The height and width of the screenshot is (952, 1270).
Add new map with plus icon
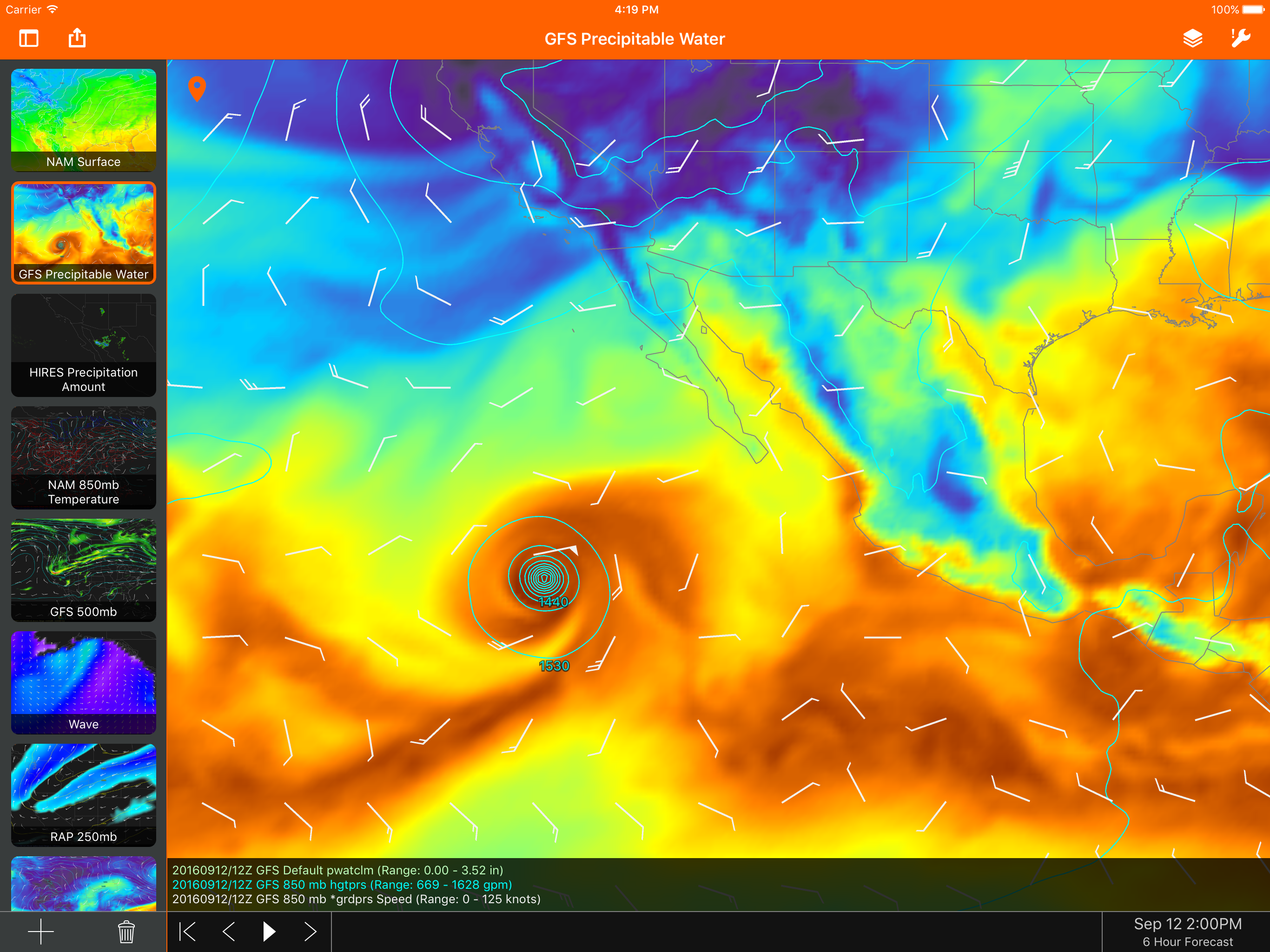[x=41, y=932]
